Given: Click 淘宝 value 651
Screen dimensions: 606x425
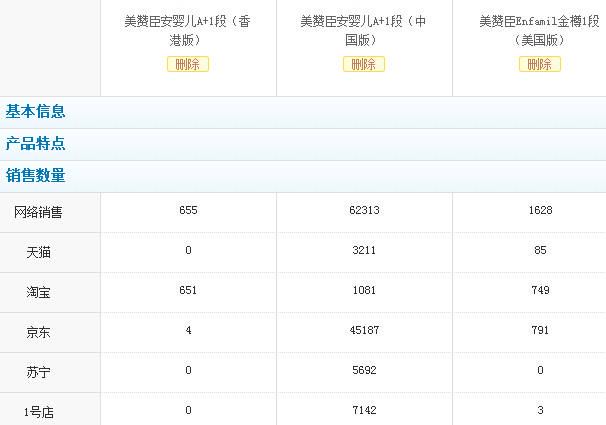Looking at the screenshot, I should [188, 290].
